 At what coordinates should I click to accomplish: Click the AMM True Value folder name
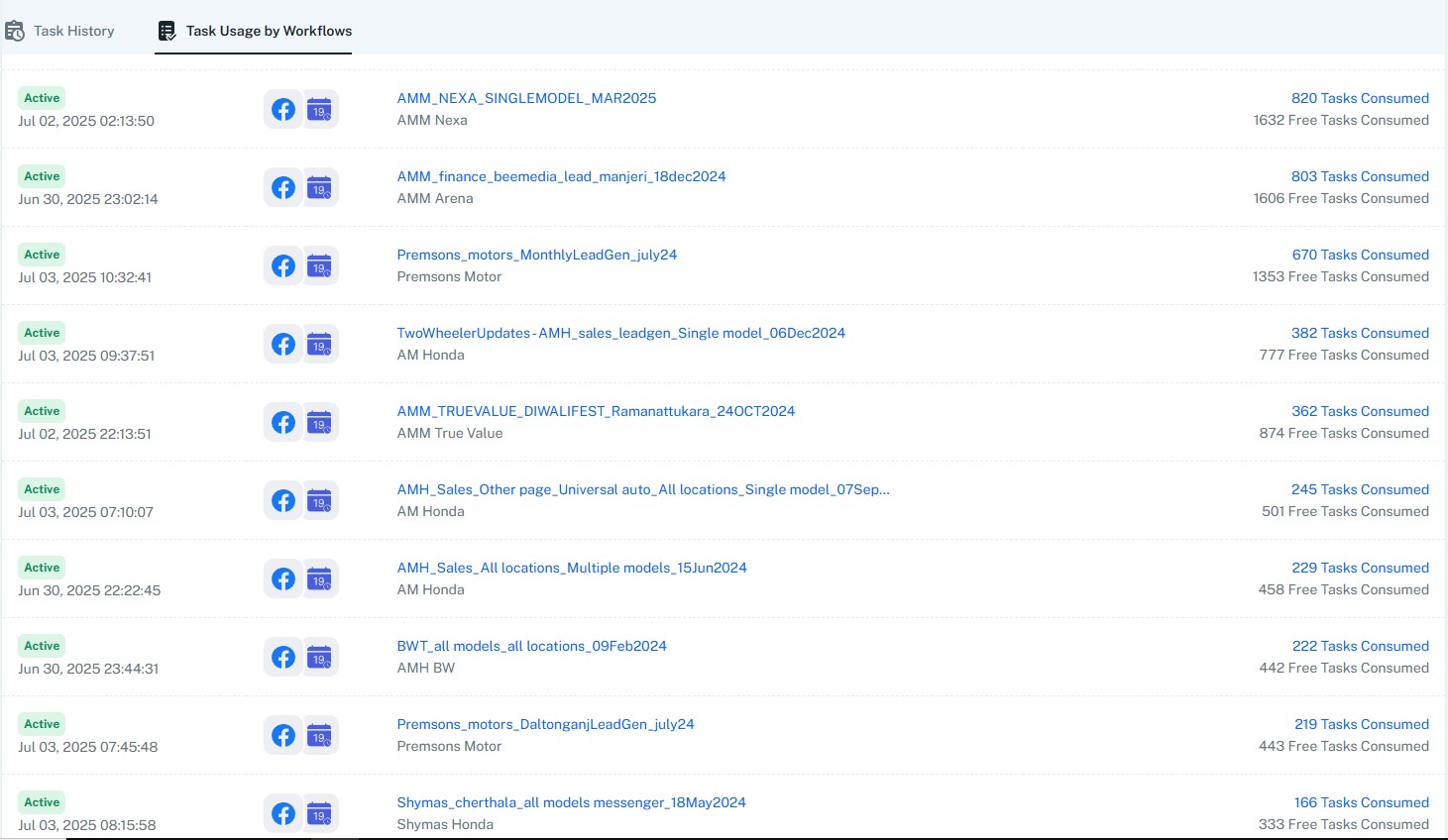coord(450,433)
